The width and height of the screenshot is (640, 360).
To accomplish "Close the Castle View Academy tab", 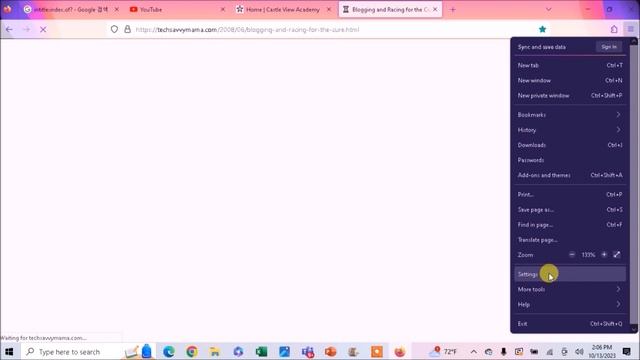I will tap(329, 9).
